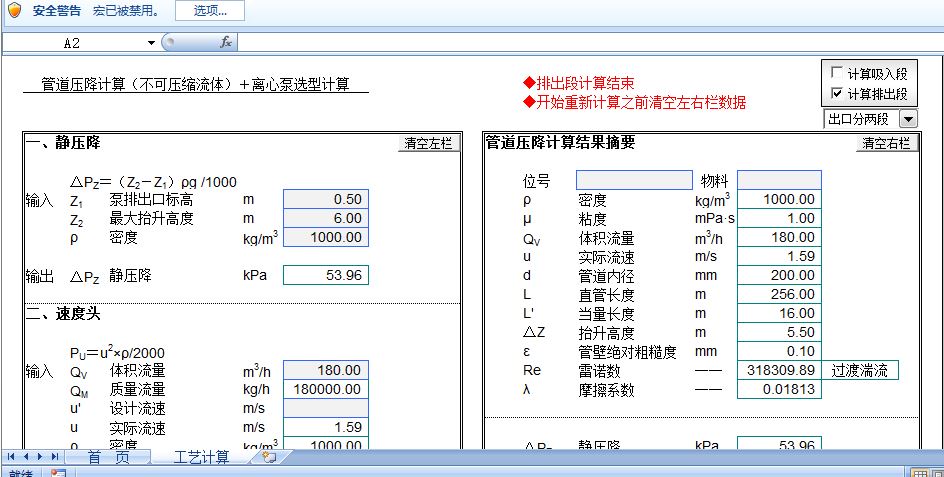Viewport: 944px width, 477px height.
Task: Select the 工艺计算 sheet tab
Action: 201,457
